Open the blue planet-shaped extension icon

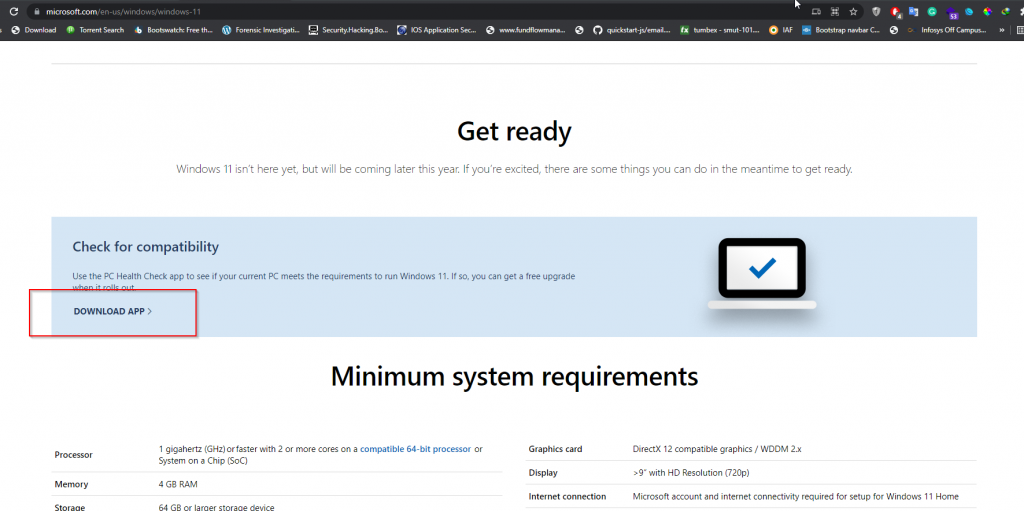point(969,12)
